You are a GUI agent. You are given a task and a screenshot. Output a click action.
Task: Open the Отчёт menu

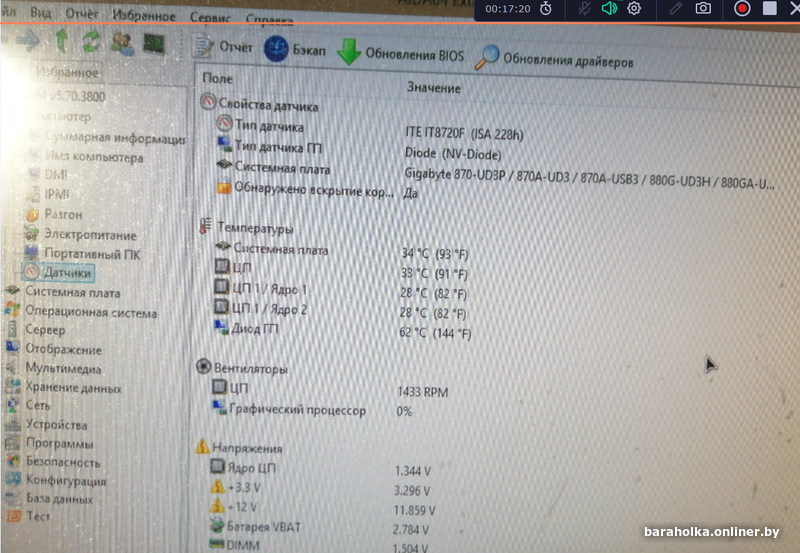pos(82,14)
